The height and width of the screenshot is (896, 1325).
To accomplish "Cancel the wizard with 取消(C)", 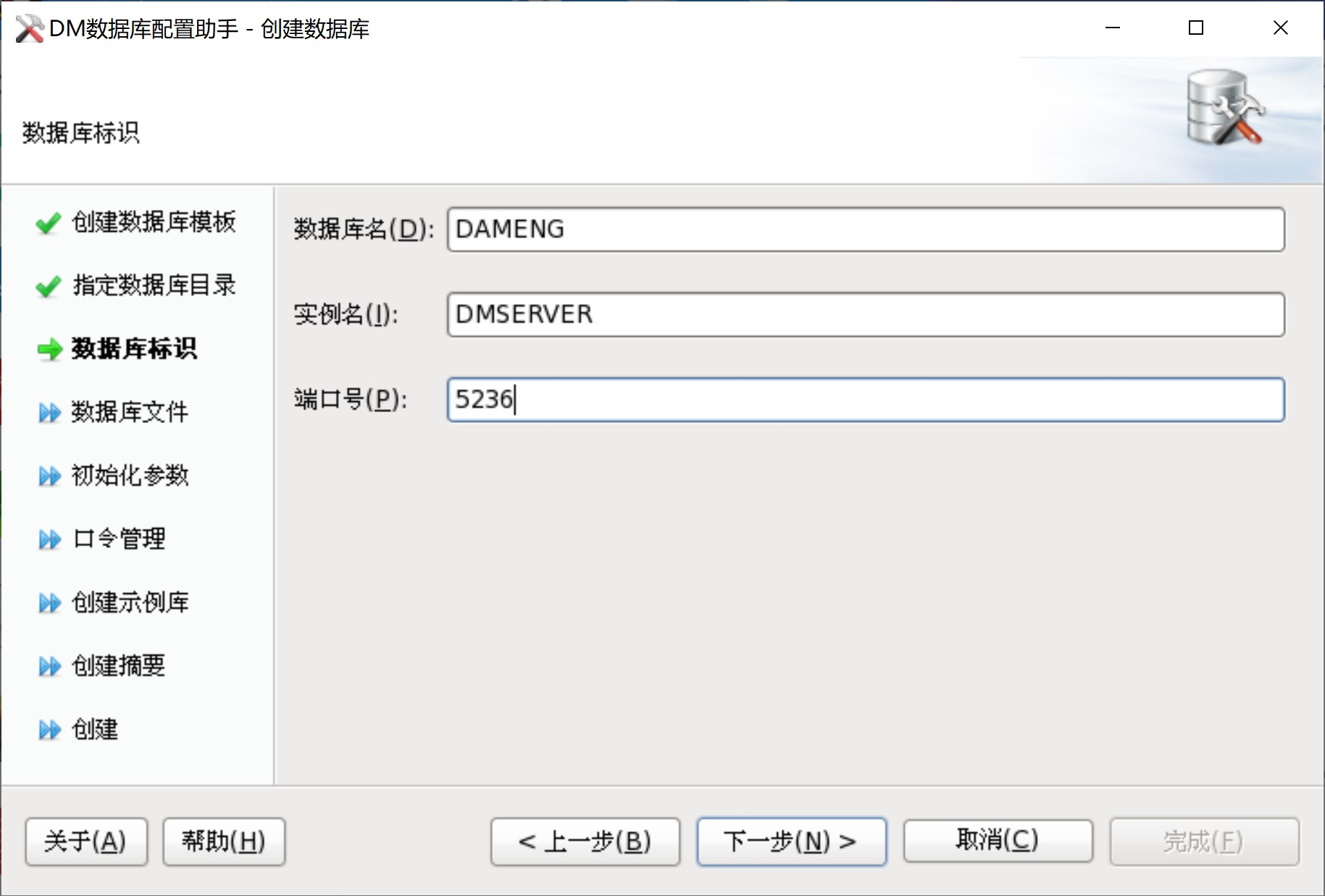I will pos(998,842).
